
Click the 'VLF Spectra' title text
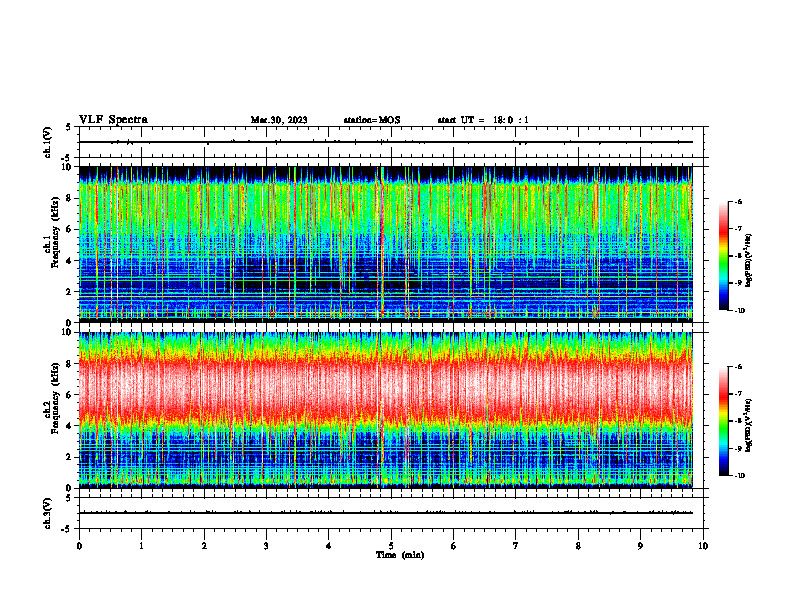(113, 120)
